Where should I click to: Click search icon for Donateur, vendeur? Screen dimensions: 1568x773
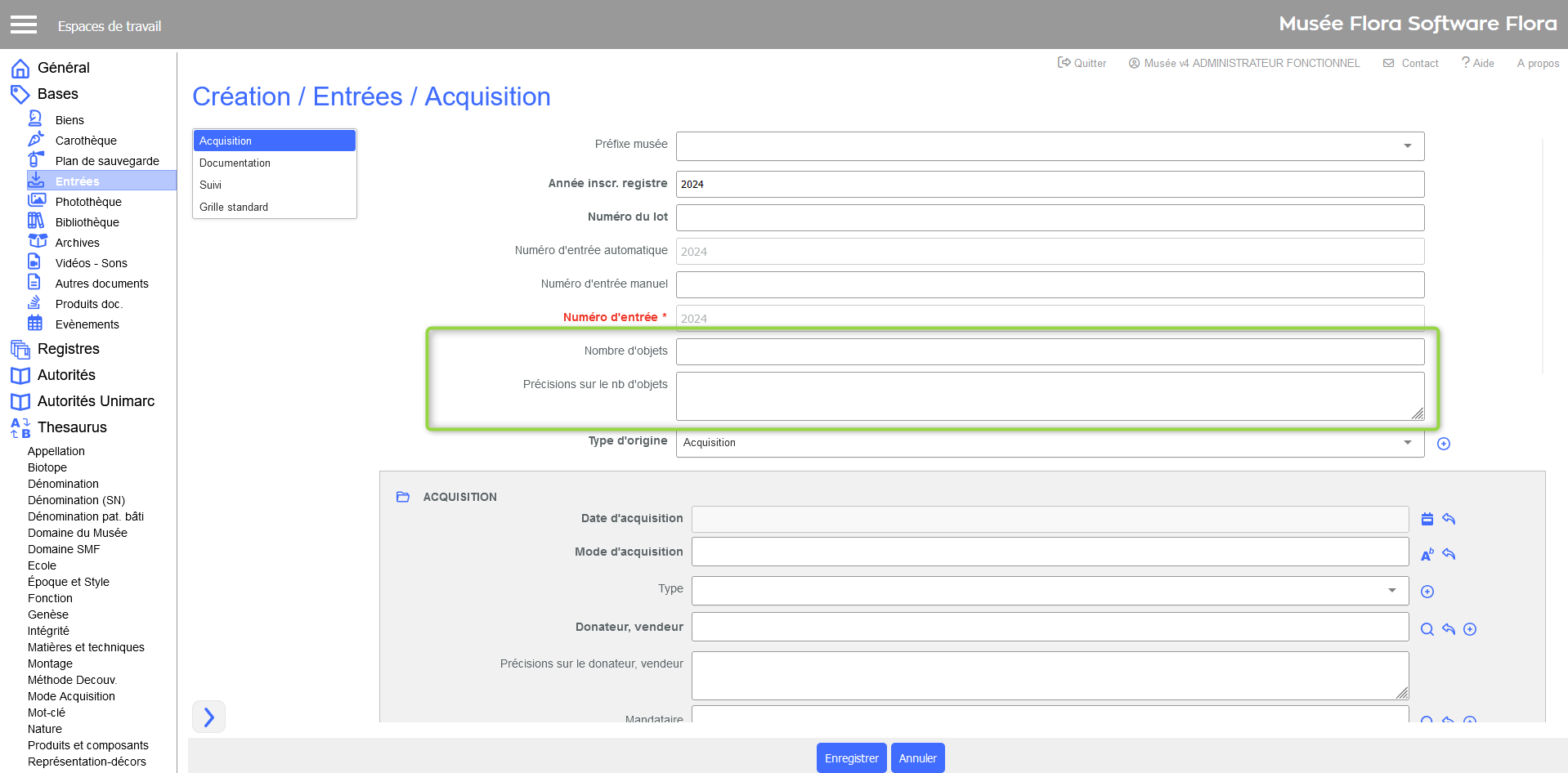pyautogui.click(x=1427, y=629)
